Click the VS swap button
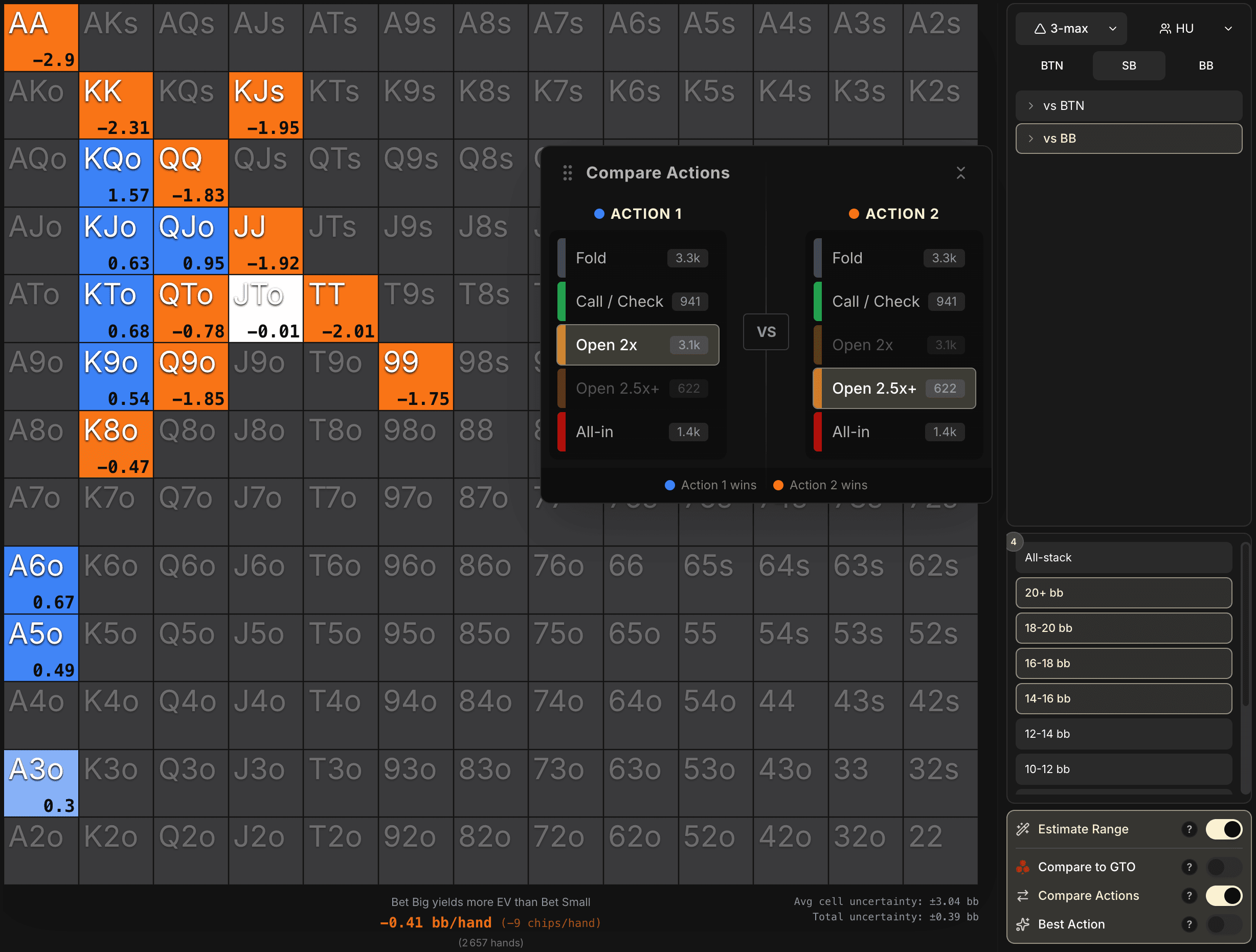The image size is (1256, 952). point(766,331)
